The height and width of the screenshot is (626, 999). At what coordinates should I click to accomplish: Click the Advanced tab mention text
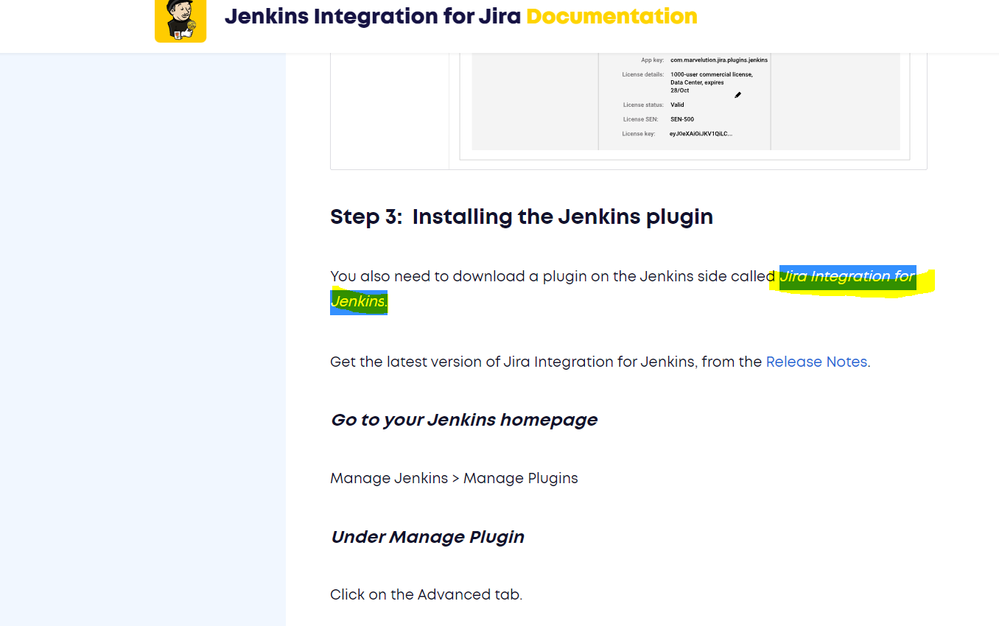[426, 594]
